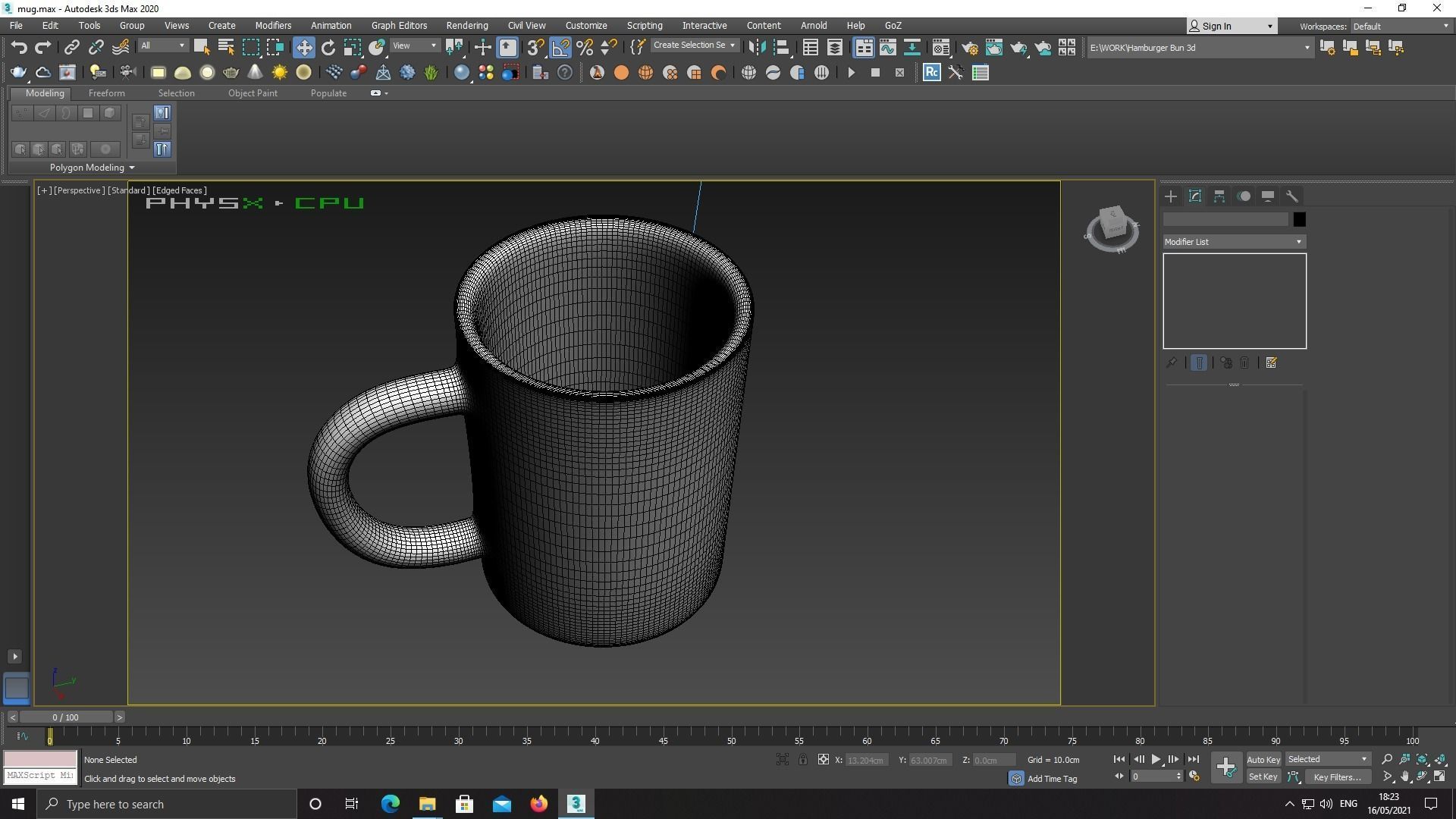Switch to the Freeform ribbon tab

point(107,93)
